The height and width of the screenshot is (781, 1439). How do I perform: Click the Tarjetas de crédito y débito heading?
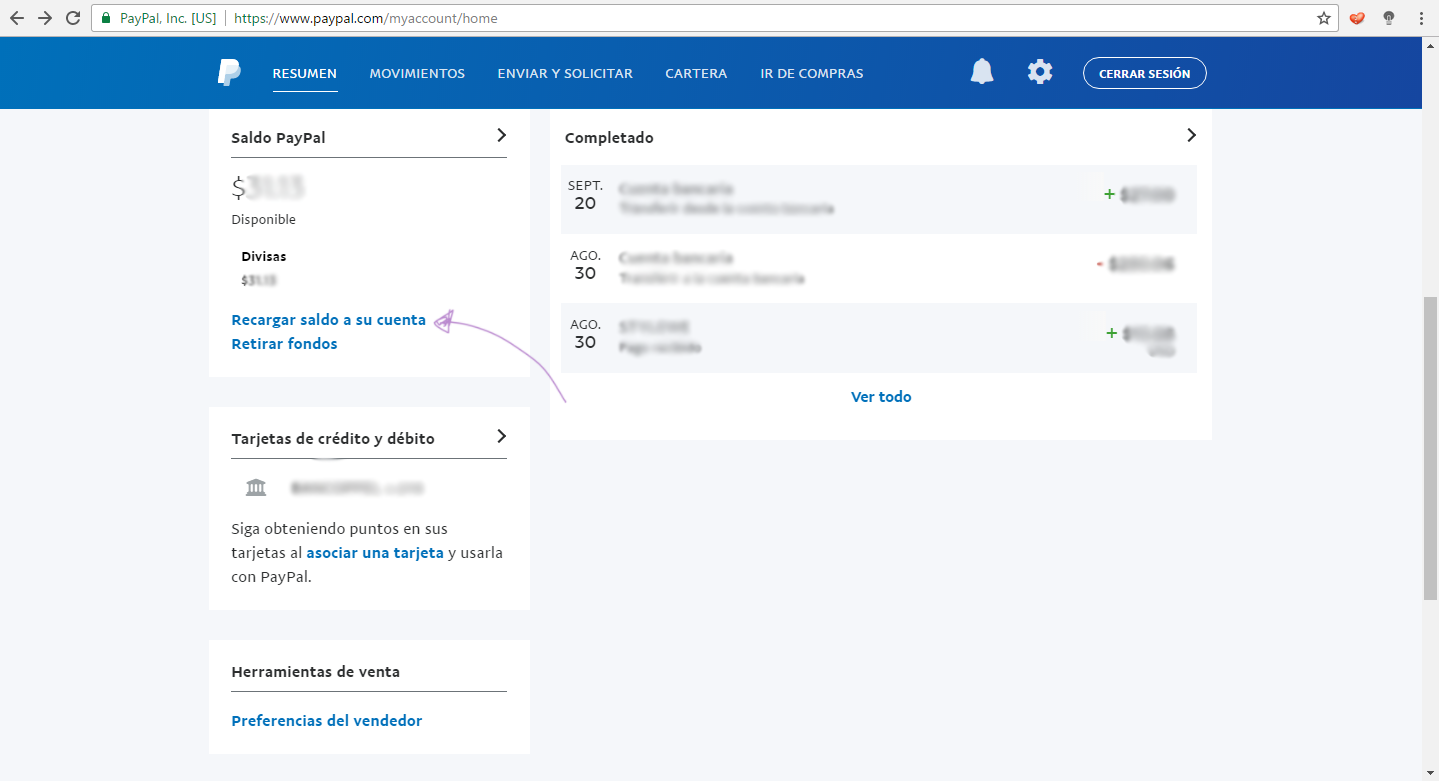click(333, 439)
